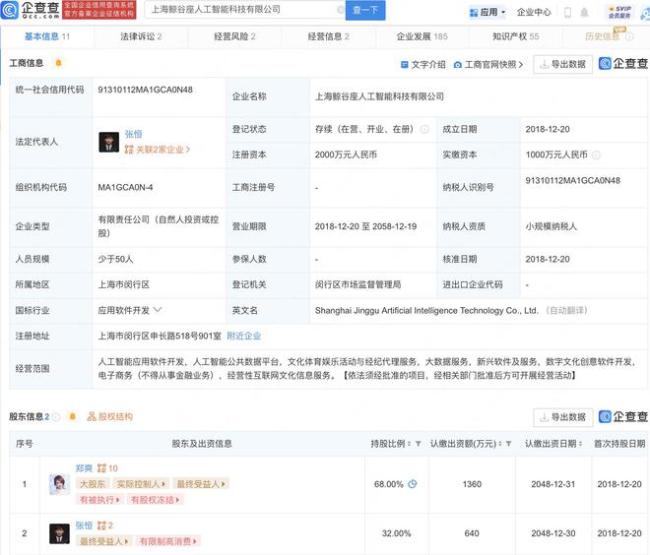Focus the company name search field

[x=243, y=10]
